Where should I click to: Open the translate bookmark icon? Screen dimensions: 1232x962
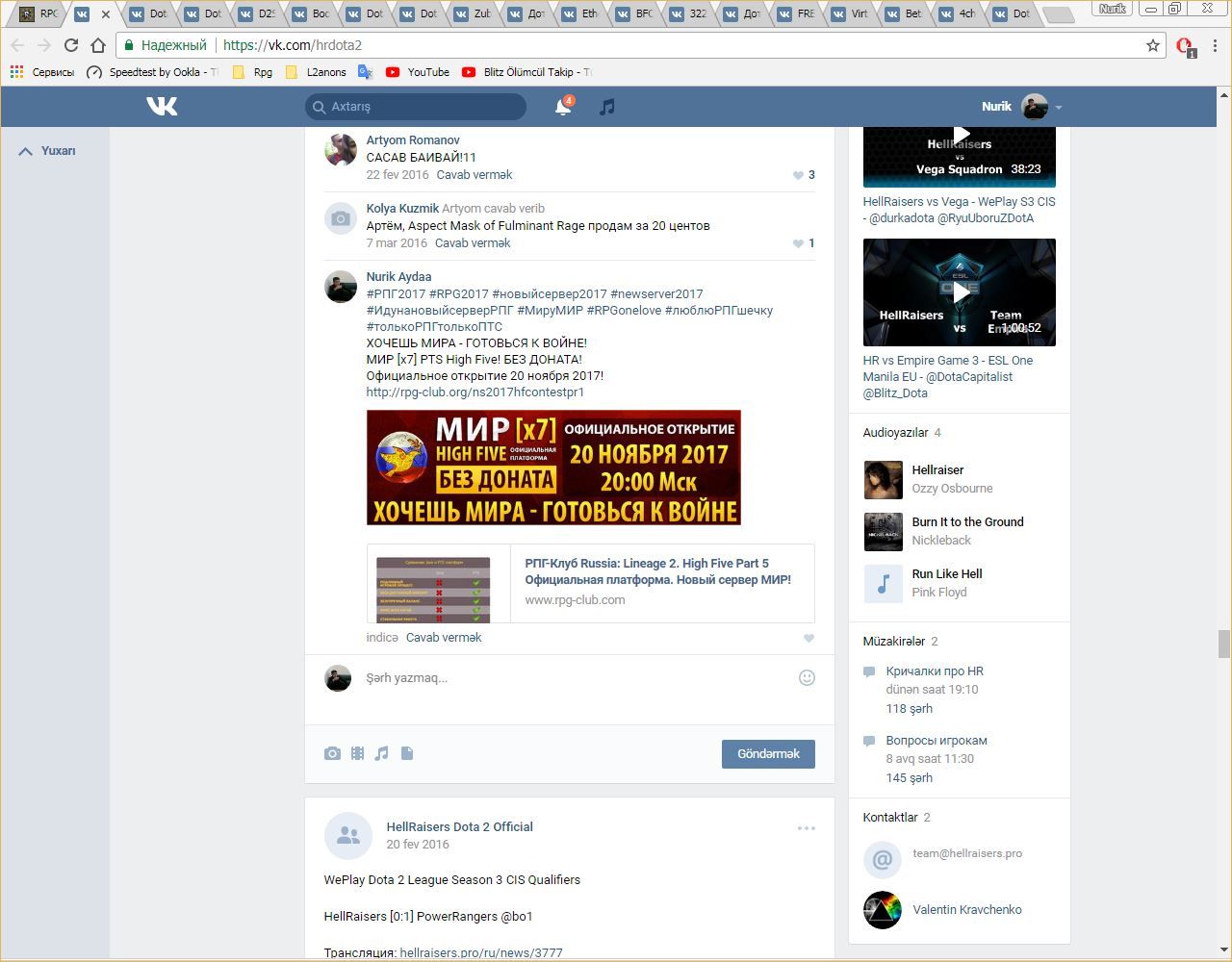tap(365, 72)
